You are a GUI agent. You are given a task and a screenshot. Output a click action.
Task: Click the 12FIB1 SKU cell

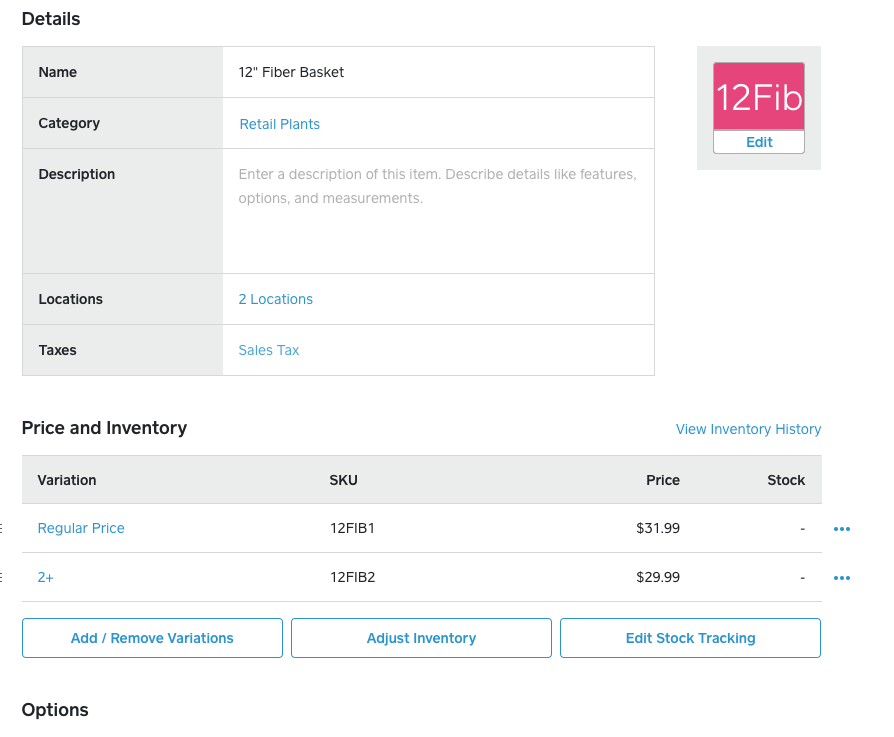pyautogui.click(x=352, y=528)
